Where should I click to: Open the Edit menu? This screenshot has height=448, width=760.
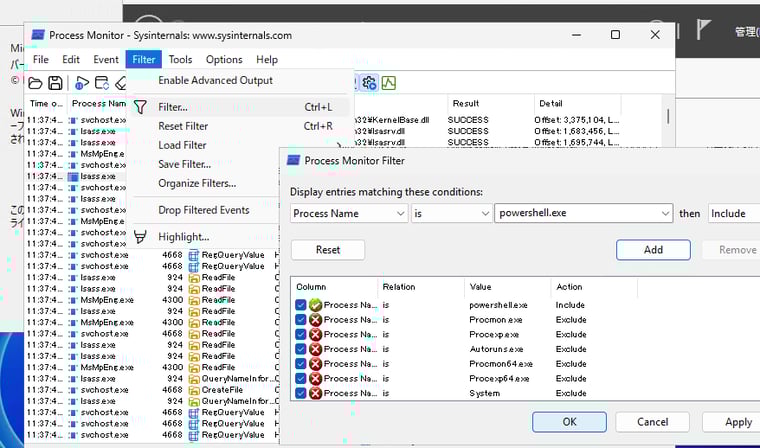[71, 60]
